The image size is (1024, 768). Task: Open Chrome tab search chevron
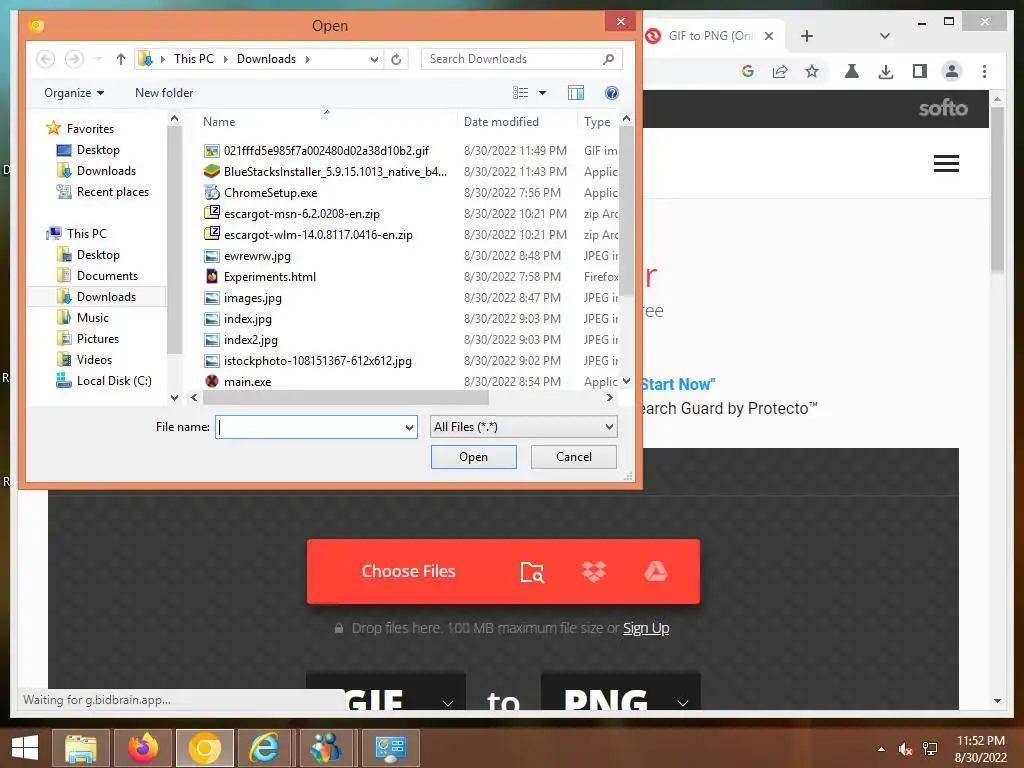click(x=885, y=36)
